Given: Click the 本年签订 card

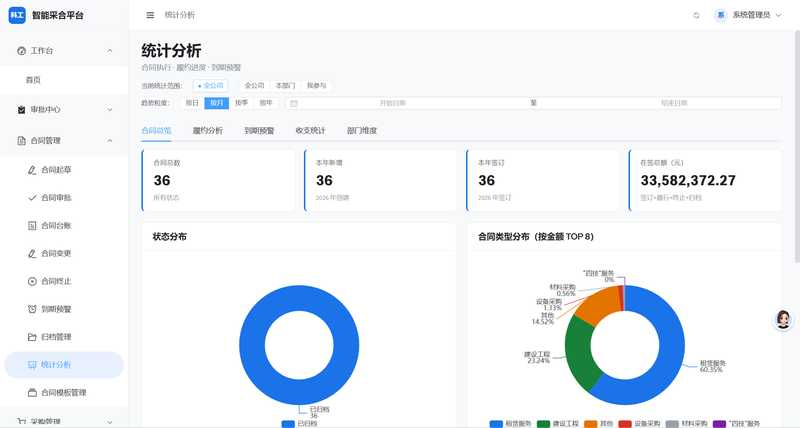Looking at the screenshot, I should coord(543,181).
